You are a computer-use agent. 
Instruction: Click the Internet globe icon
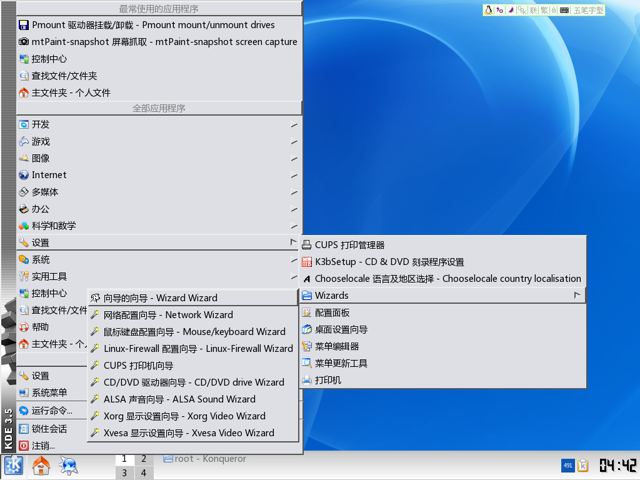[x=24, y=175]
